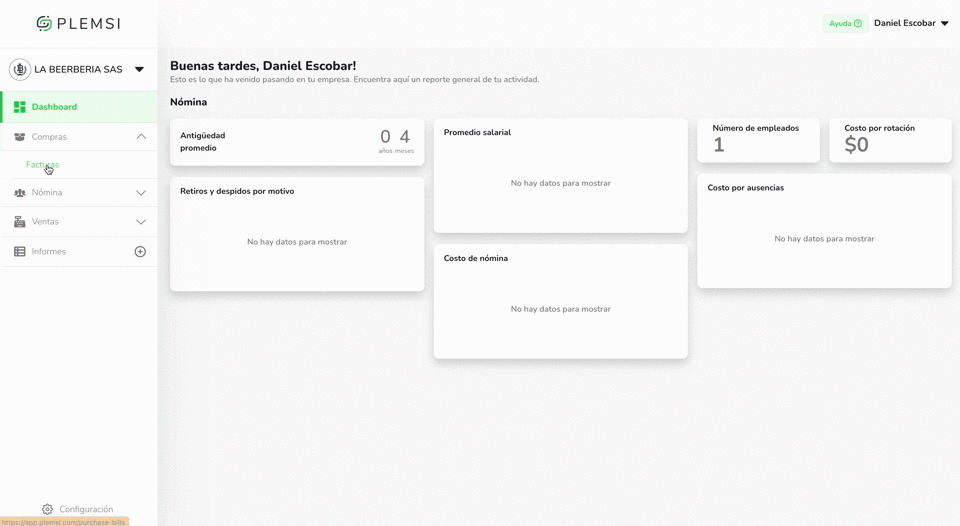Open the company switcher dropdown arrow
Viewport: 960px width, 526px height.
pyautogui.click(x=140, y=69)
